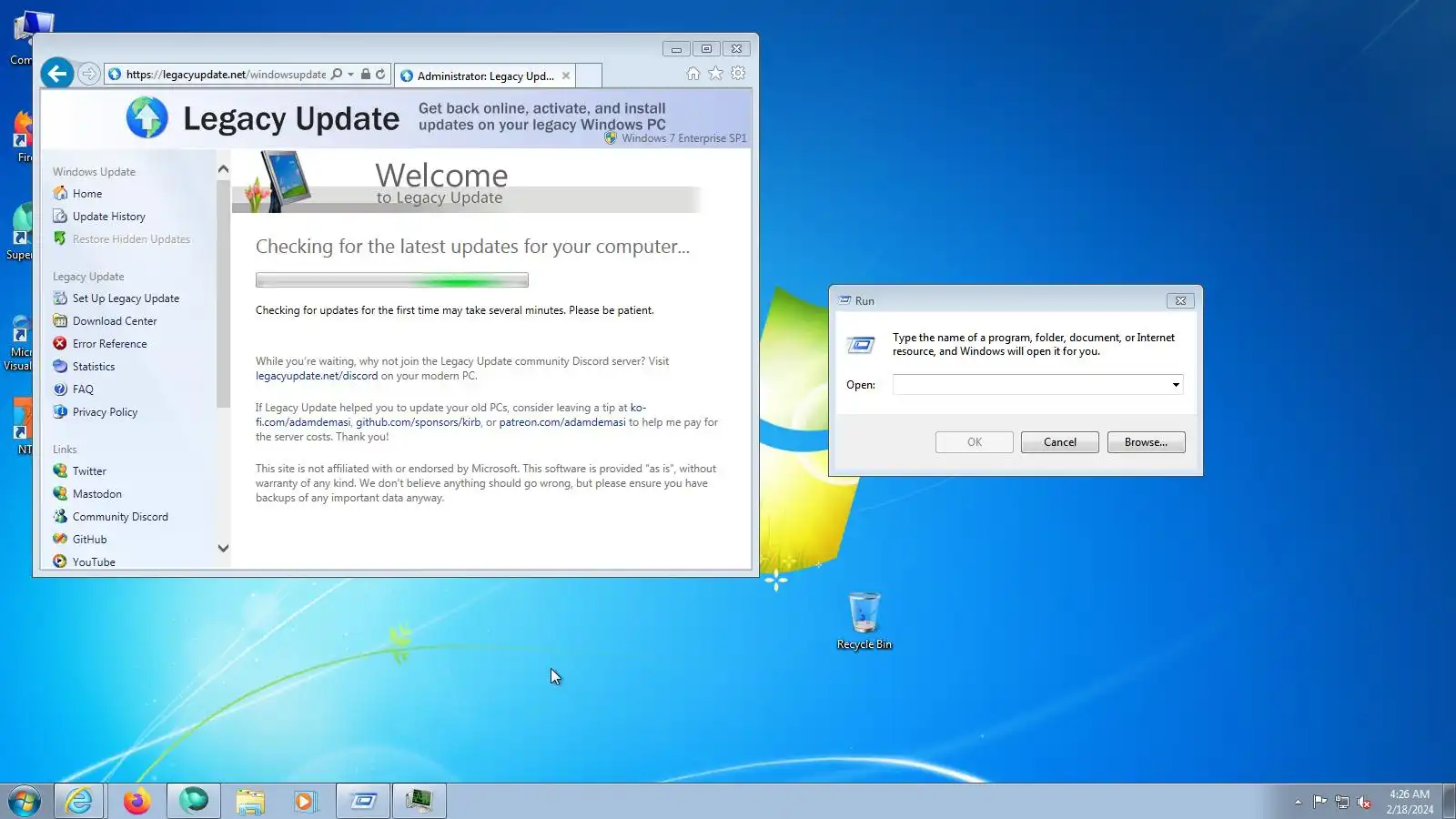
Task: Click the security lock icon in address bar
Action: coord(366,75)
